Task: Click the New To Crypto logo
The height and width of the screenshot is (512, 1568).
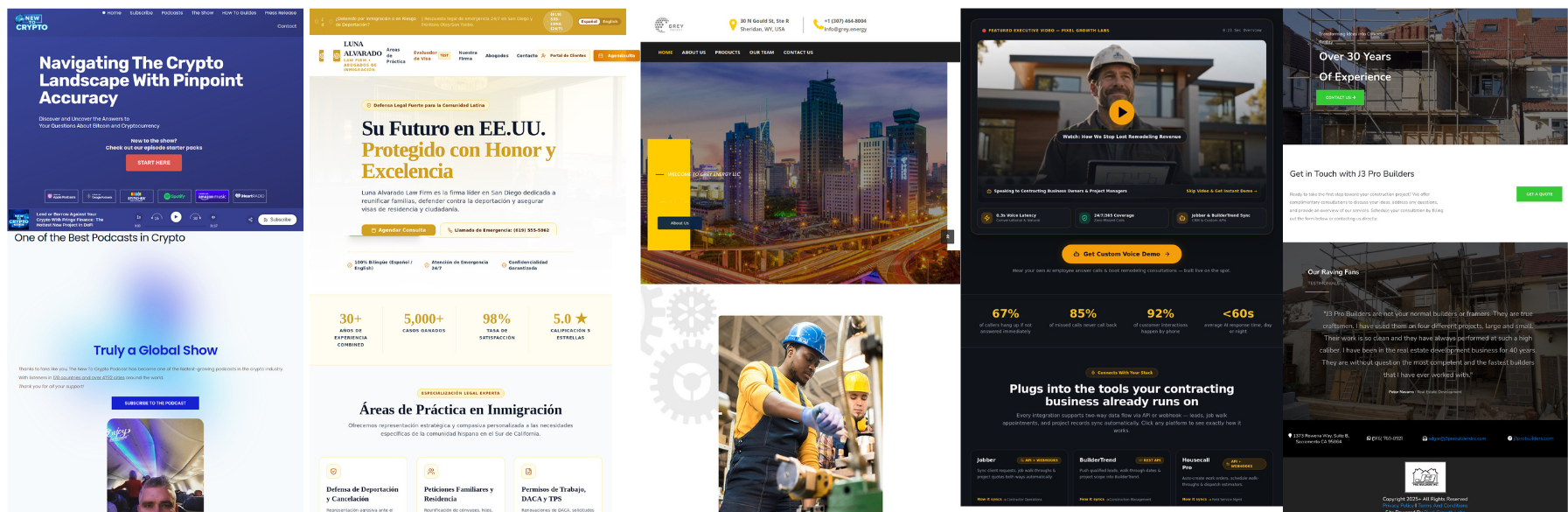Action: [31, 23]
